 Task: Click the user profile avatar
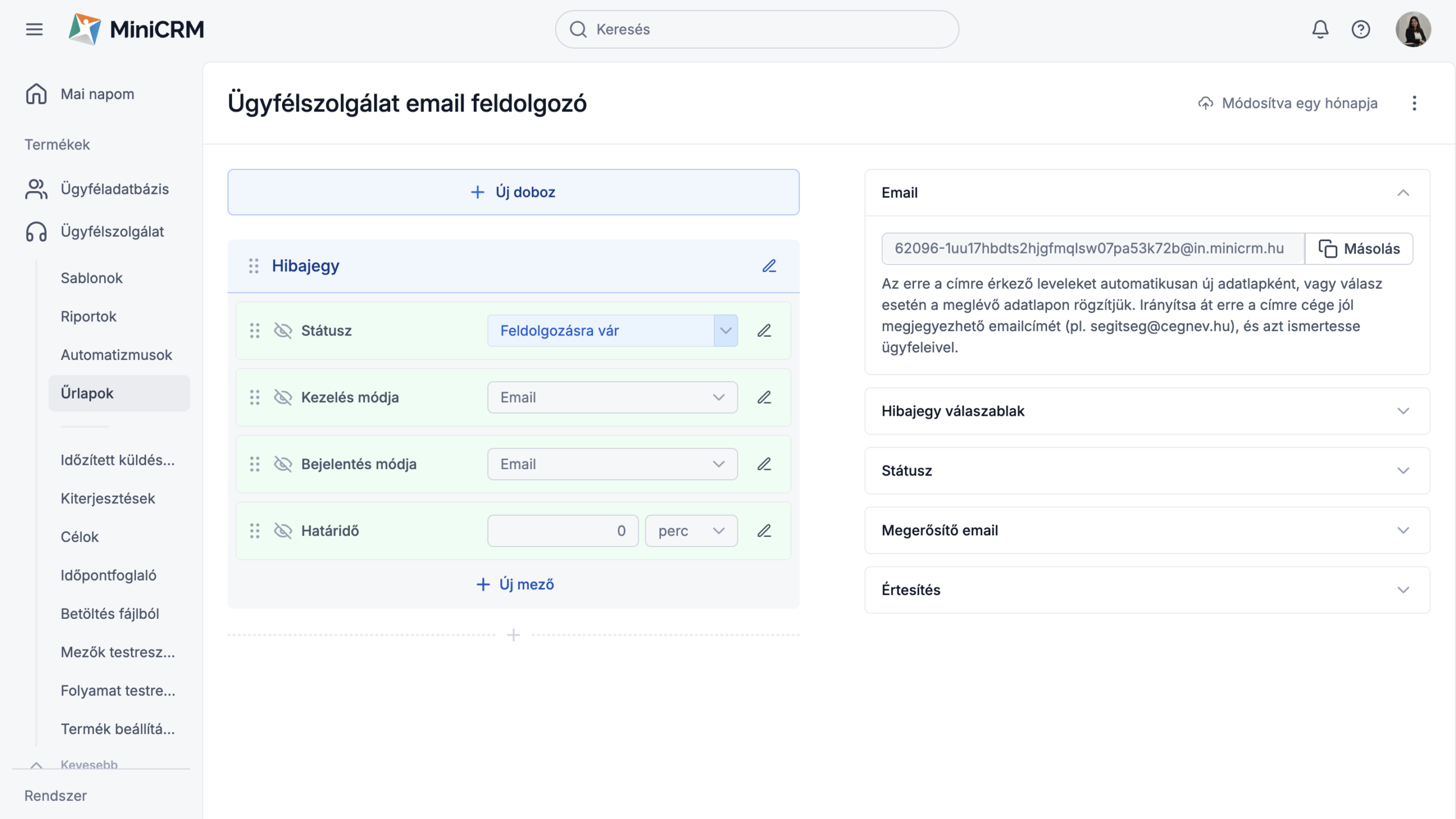click(x=1413, y=29)
